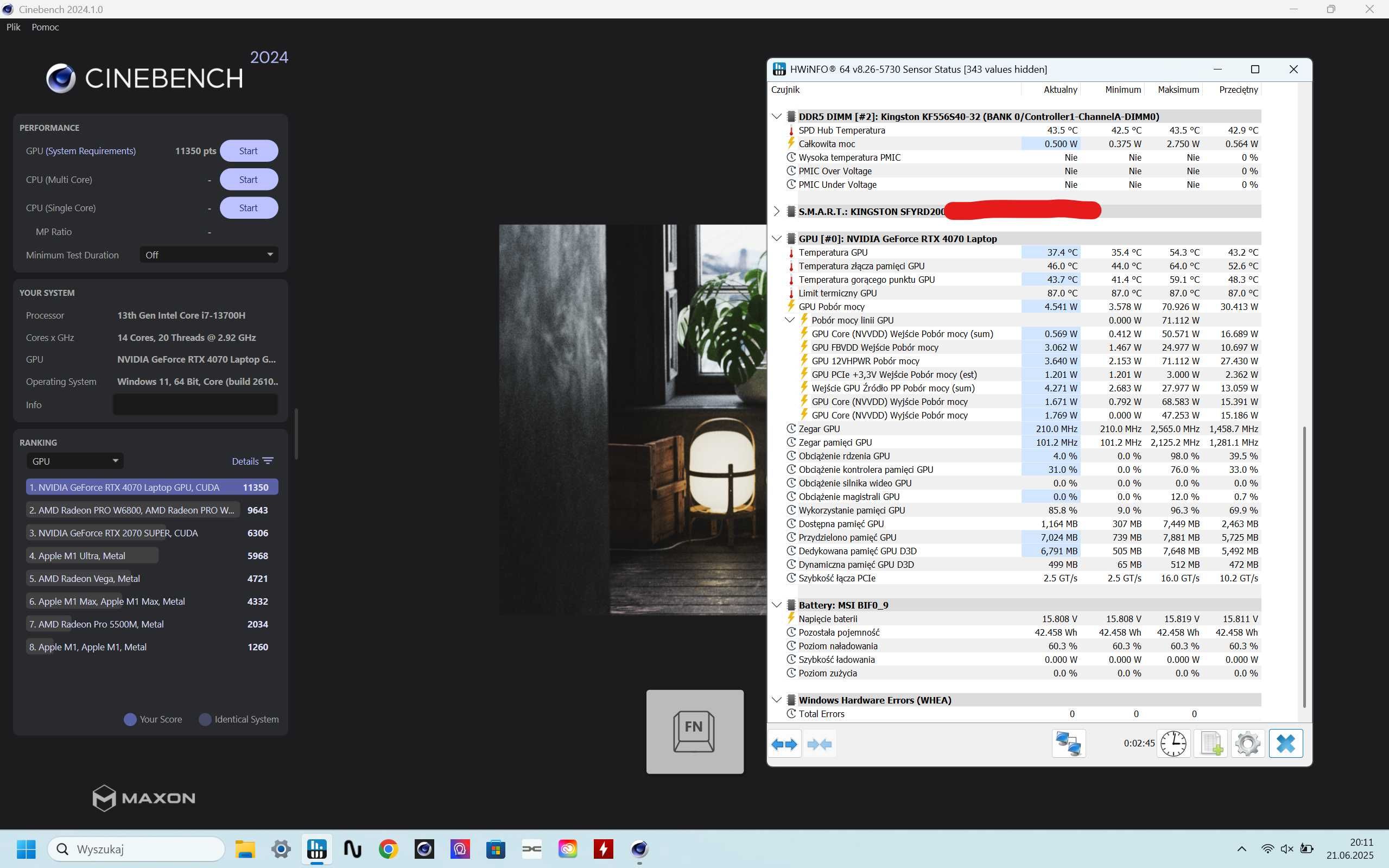Click Minimum column header
Viewport: 1389px width, 868px height.
coord(1113,90)
